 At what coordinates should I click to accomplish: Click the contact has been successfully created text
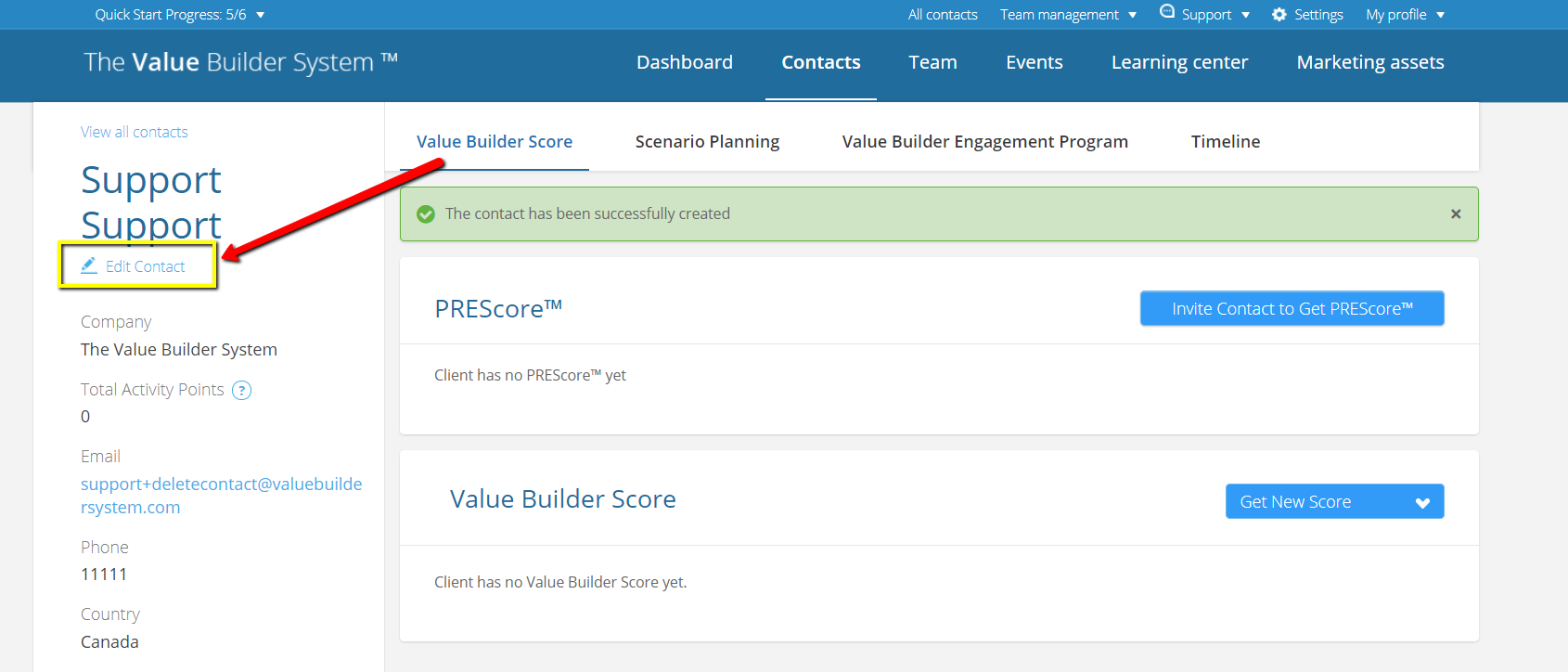[587, 214]
